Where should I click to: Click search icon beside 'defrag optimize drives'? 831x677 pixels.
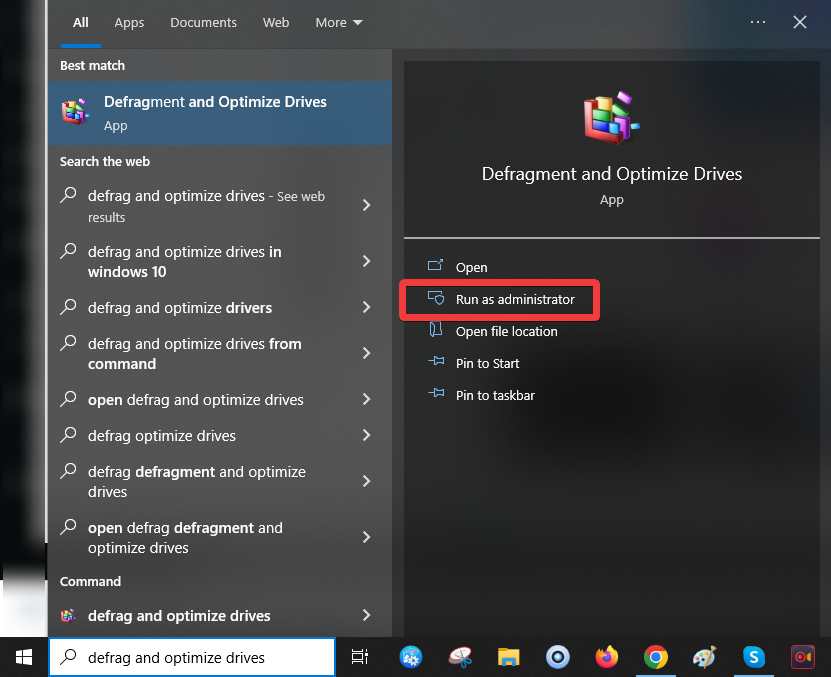click(68, 434)
